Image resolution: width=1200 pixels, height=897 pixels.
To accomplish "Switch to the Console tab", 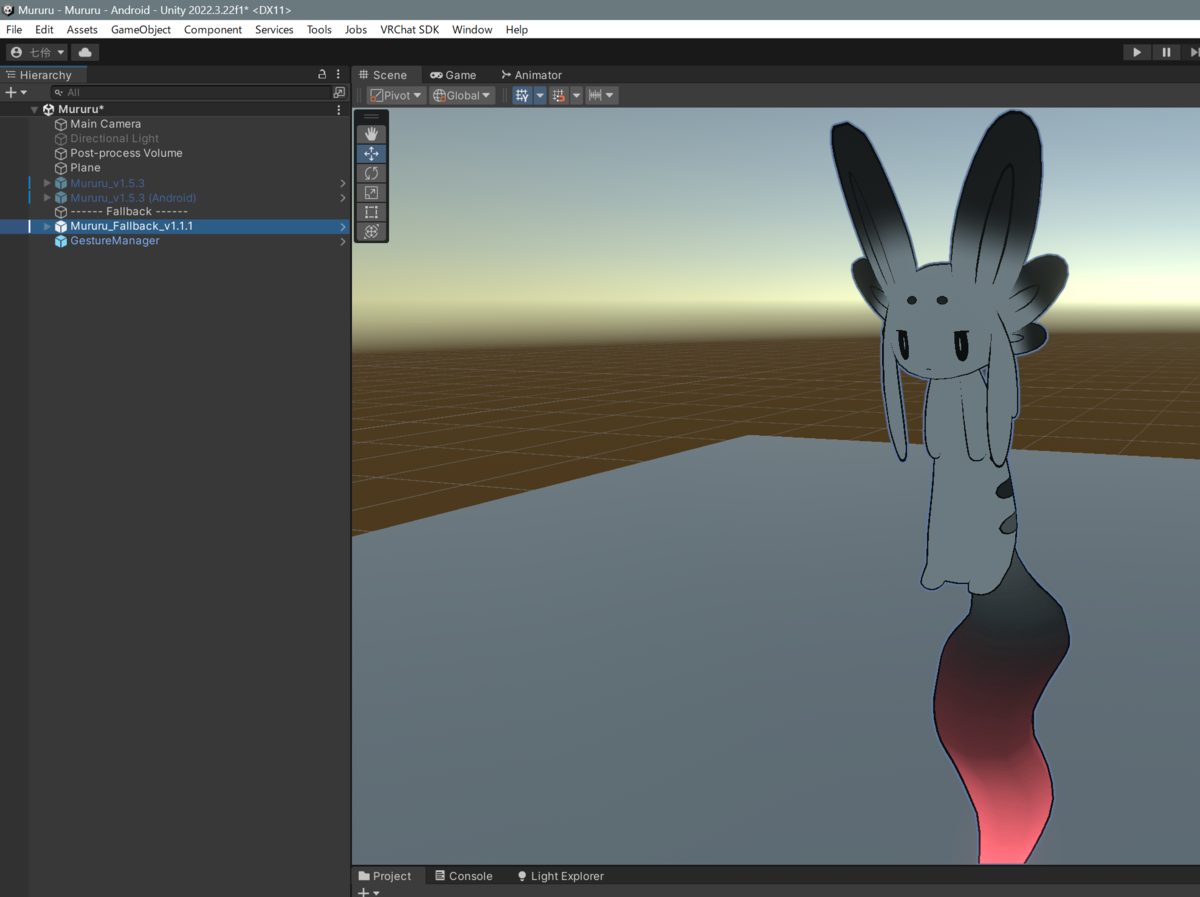I will click(x=463, y=876).
